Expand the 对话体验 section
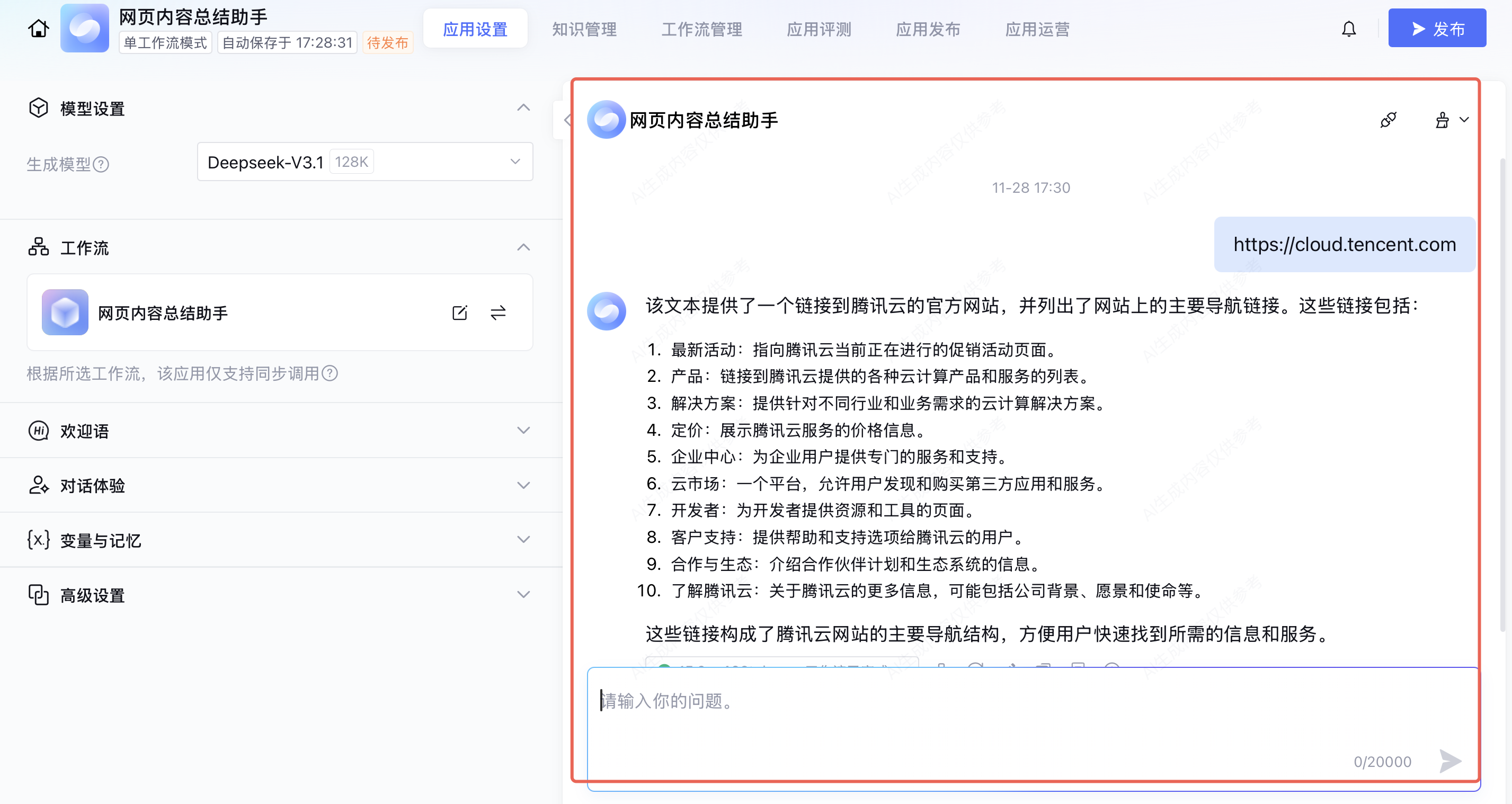 [523, 485]
